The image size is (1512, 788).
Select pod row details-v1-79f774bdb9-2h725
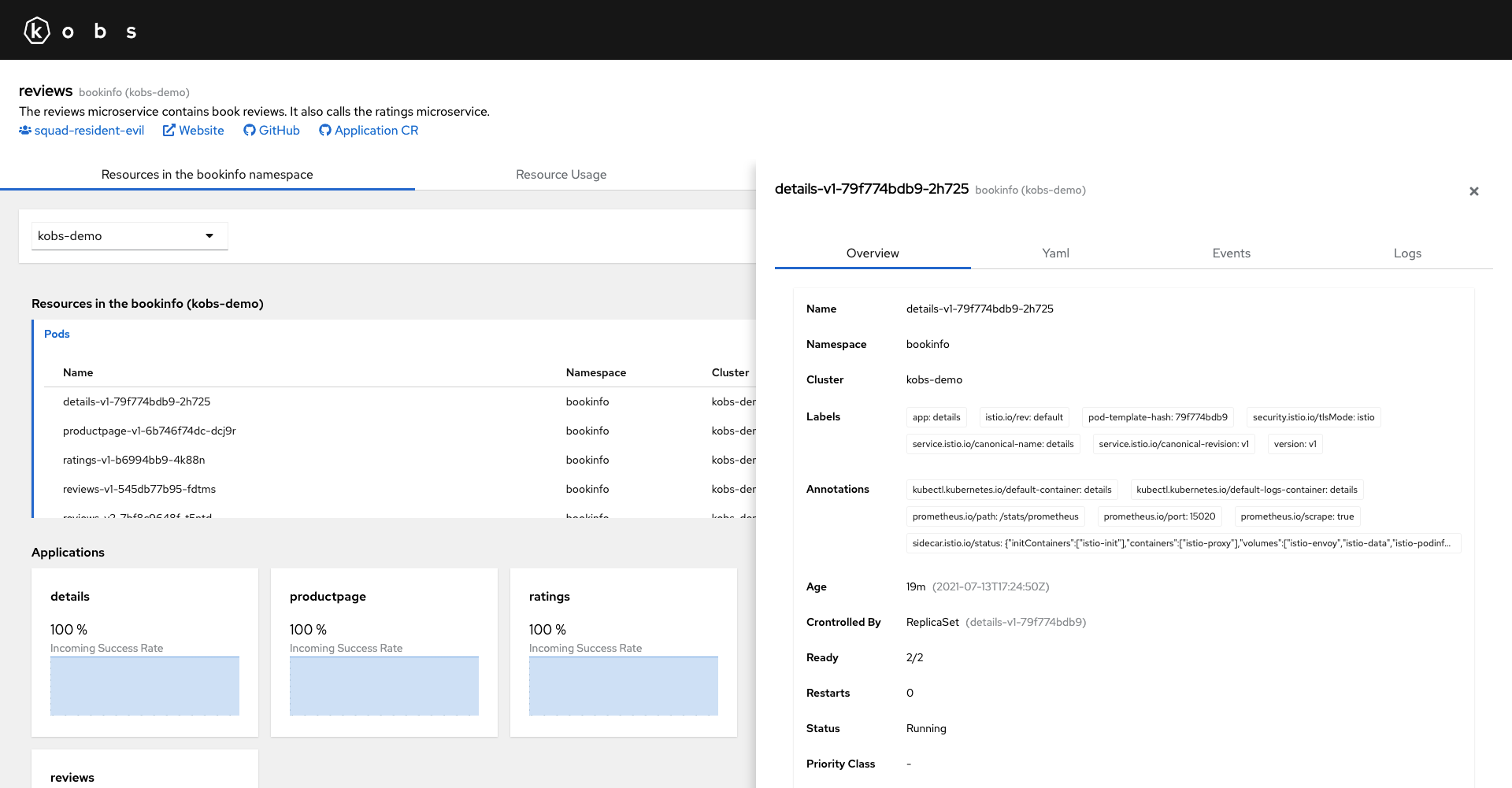[400, 402]
